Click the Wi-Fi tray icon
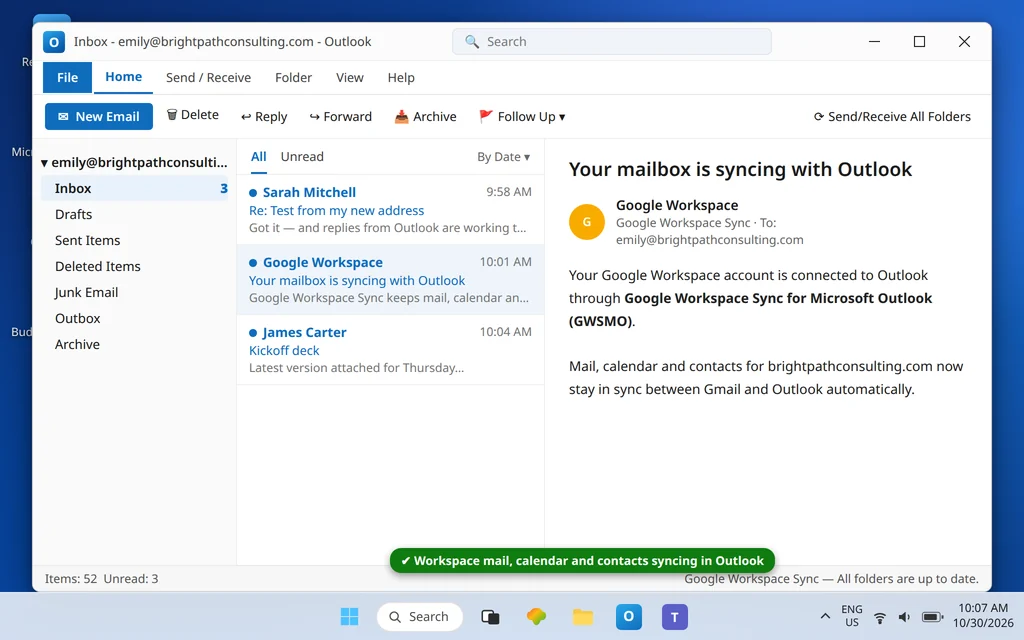Screen dimensions: 1024x640 pyautogui.click(x=880, y=617)
